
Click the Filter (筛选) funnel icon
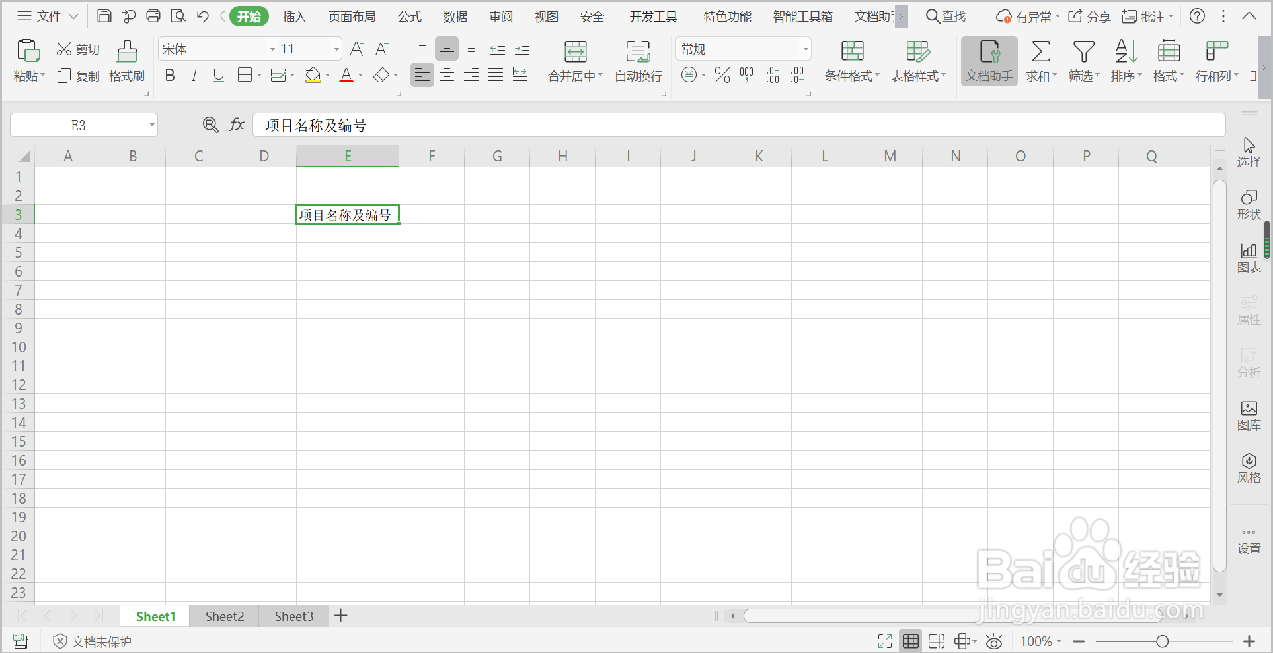1083,51
